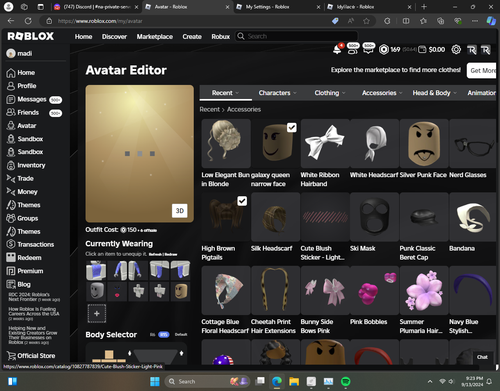Click the Get More button

482,70
